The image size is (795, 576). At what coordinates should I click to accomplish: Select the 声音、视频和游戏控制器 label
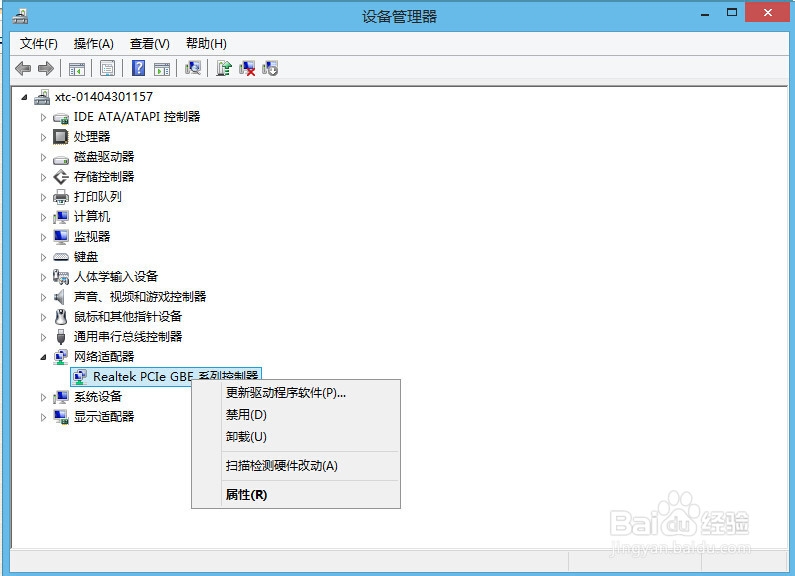click(x=140, y=297)
